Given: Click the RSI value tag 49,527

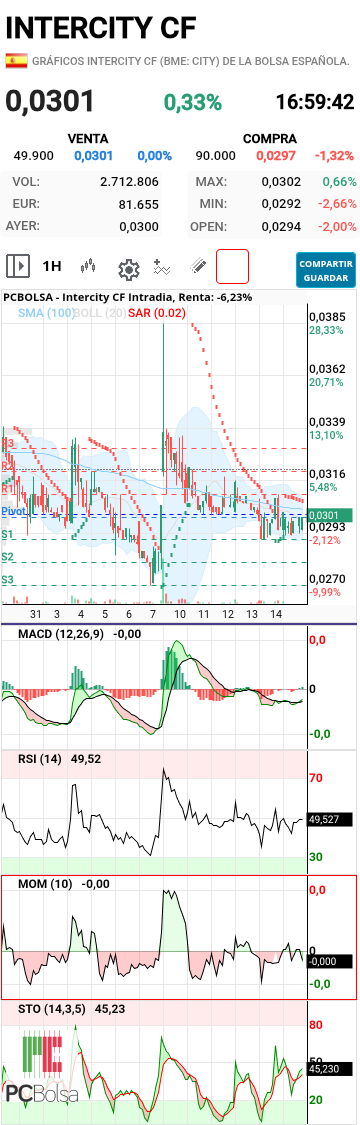Looking at the screenshot, I should pyautogui.click(x=330, y=819).
